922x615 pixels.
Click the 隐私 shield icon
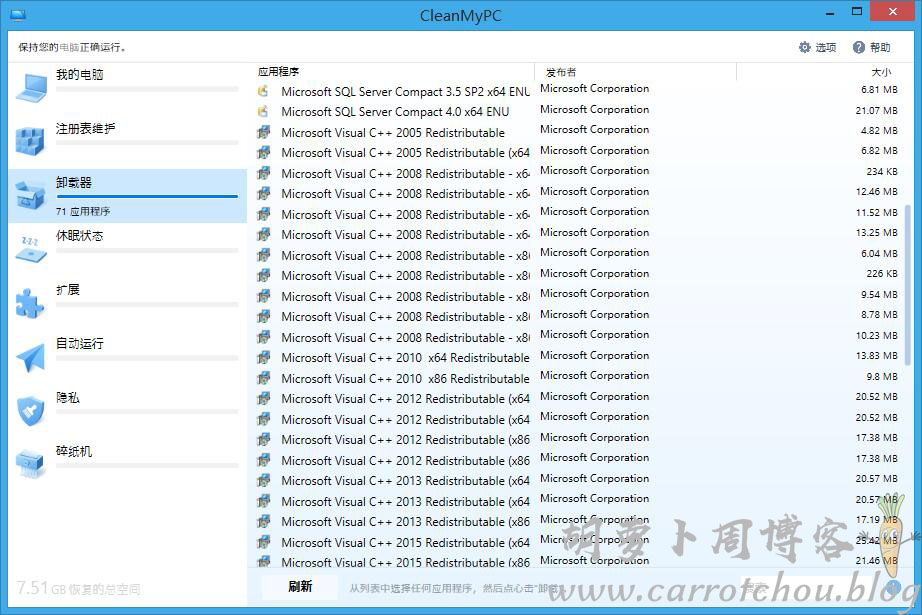click(x=31, y=411)
